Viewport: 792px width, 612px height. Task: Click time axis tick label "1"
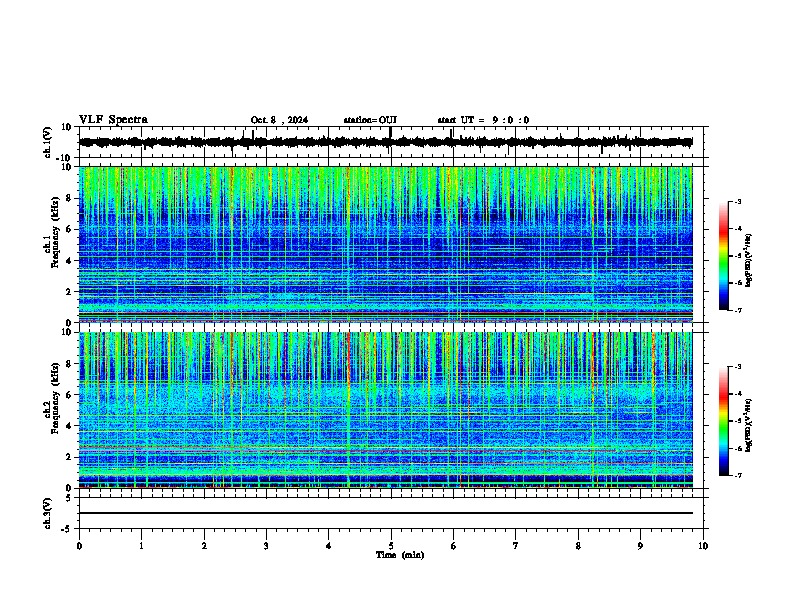click(x=141, y=546)
